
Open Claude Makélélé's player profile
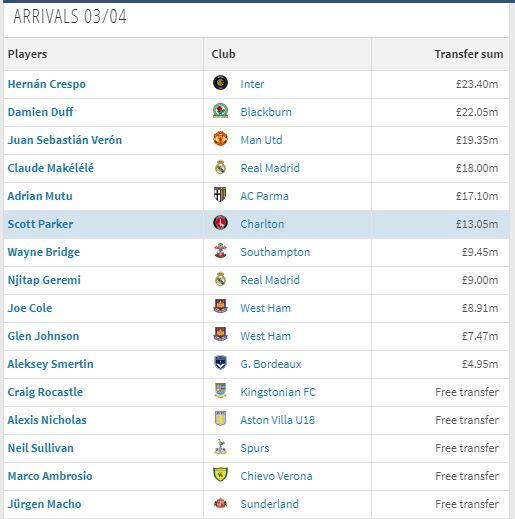pyautogui.click(x=51, y=168)
